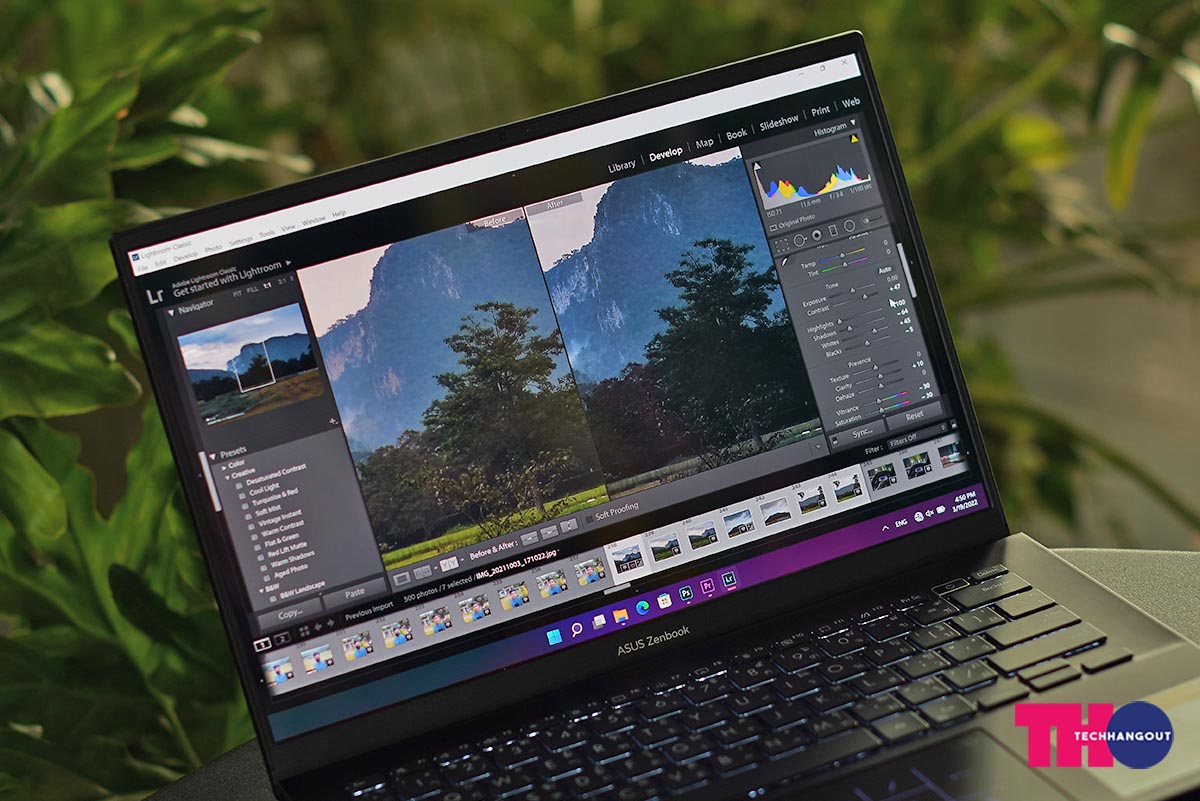This screenshot has width=1200, height=801.
Task: Open the Web module
Action: point(851,103)
